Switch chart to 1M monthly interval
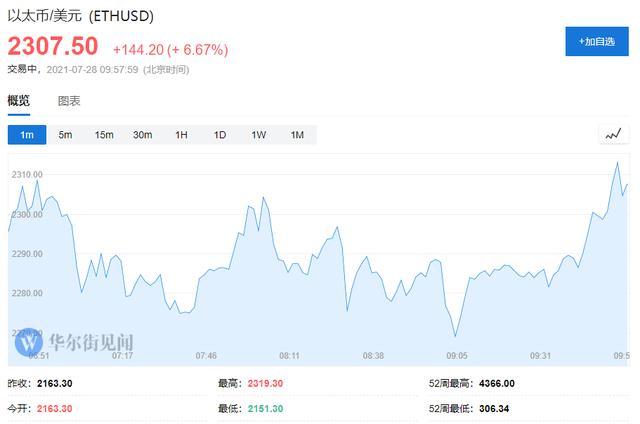Screen dimensions: 640x424 tap(297, 135)
